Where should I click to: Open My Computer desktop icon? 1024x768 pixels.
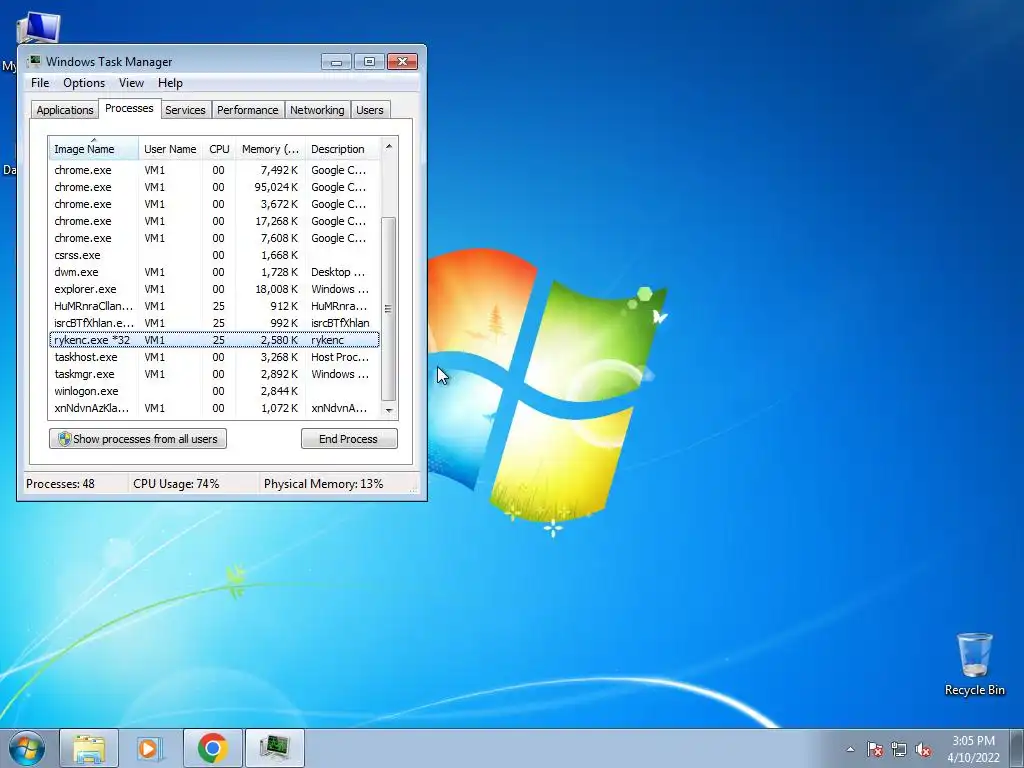(38, 29)
